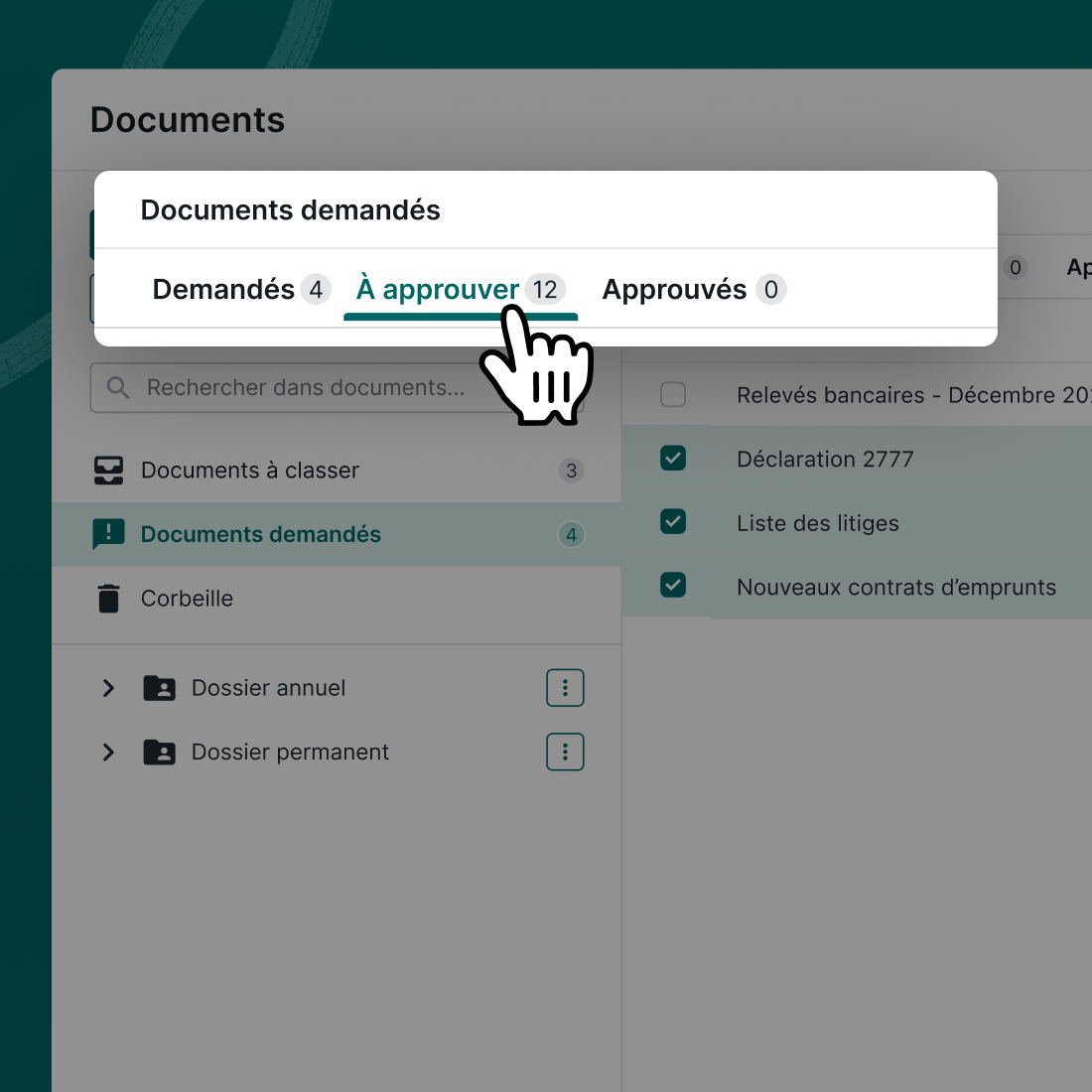Select the Approuvés tab
Screen dimensions: 1092x1092
click(694, 289)
